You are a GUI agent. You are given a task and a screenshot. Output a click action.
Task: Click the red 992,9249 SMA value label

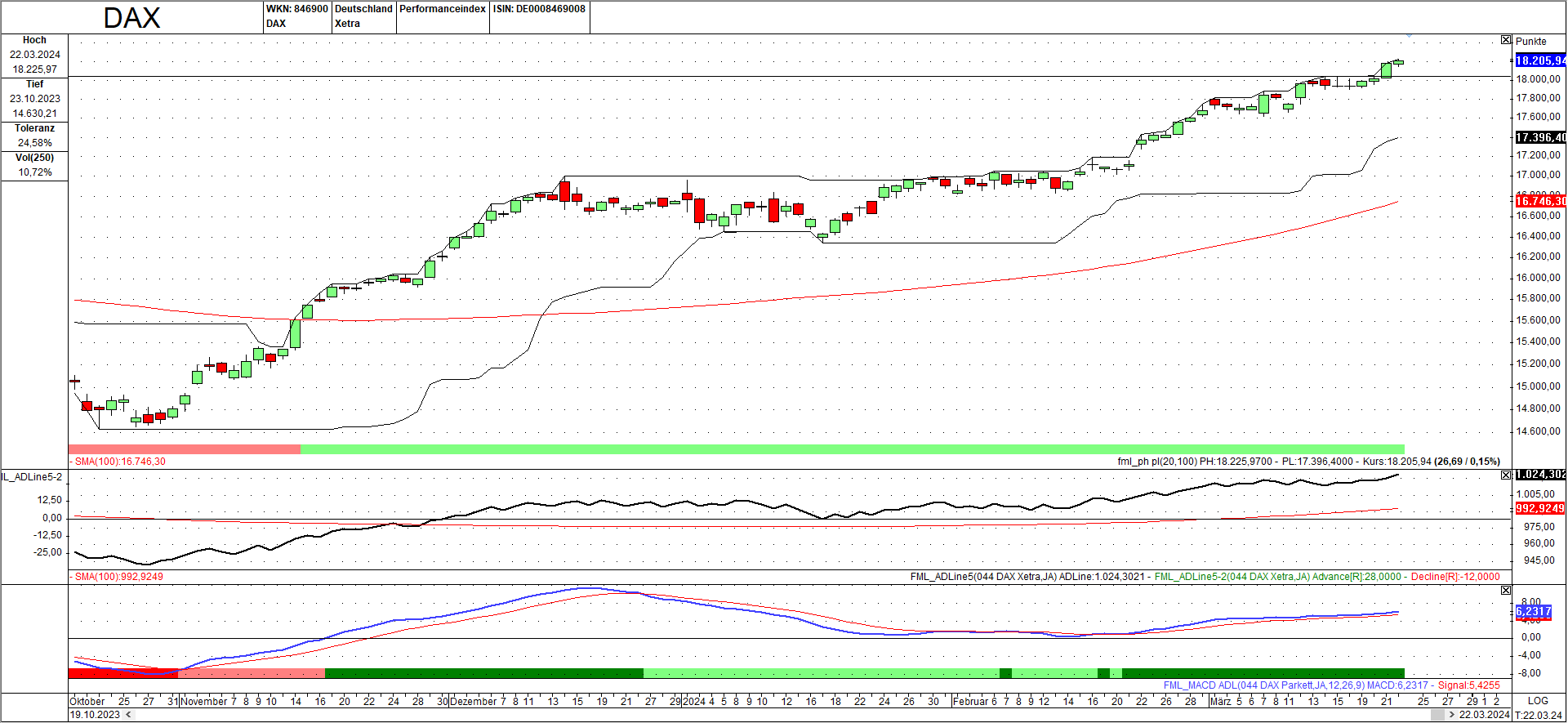click(1540, 508)
